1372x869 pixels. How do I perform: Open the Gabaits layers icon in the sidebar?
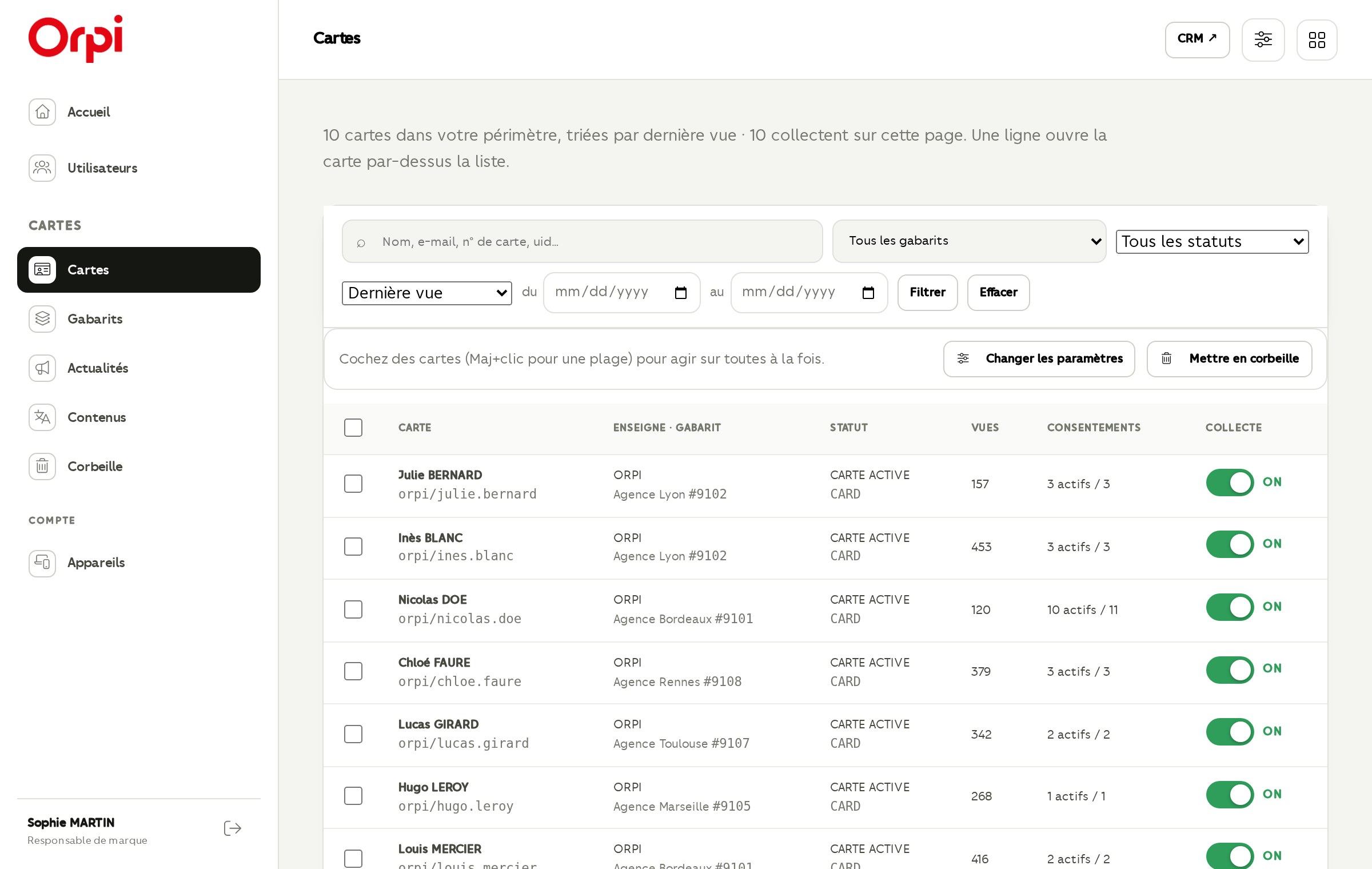pos(42,318)
